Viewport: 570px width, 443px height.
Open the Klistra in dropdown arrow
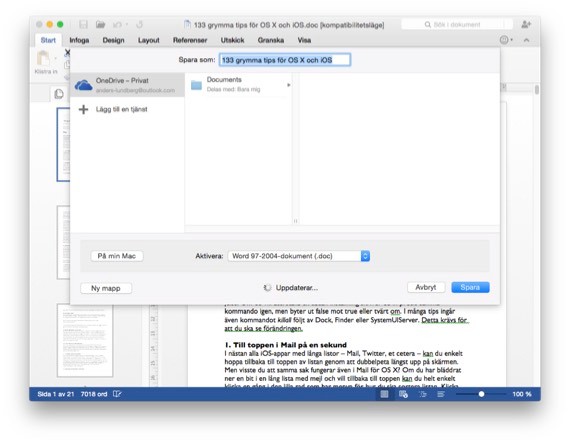click(x=56, y=58)
